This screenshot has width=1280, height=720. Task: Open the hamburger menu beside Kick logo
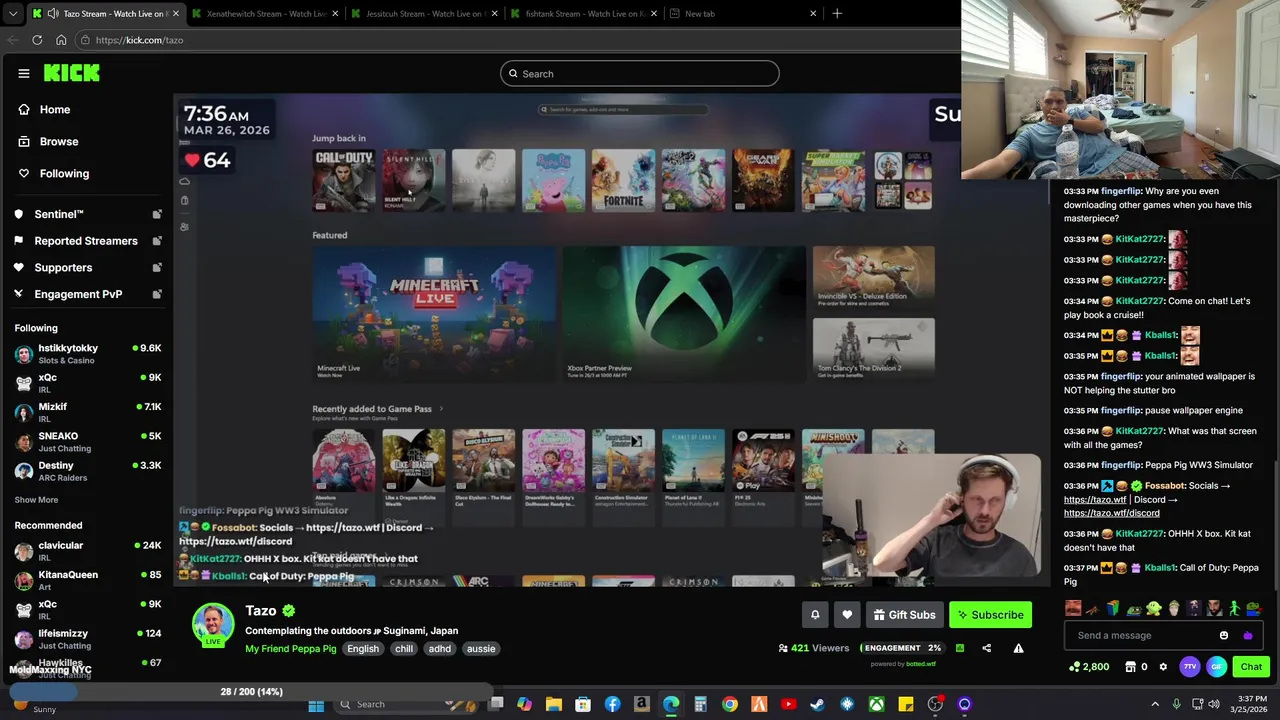point(23,73)
